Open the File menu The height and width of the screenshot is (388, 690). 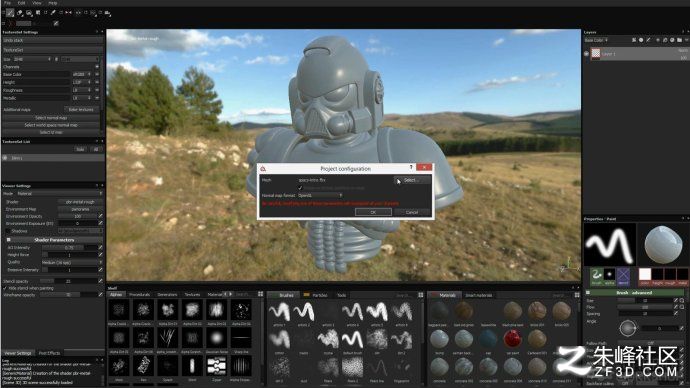pos(7,3)
